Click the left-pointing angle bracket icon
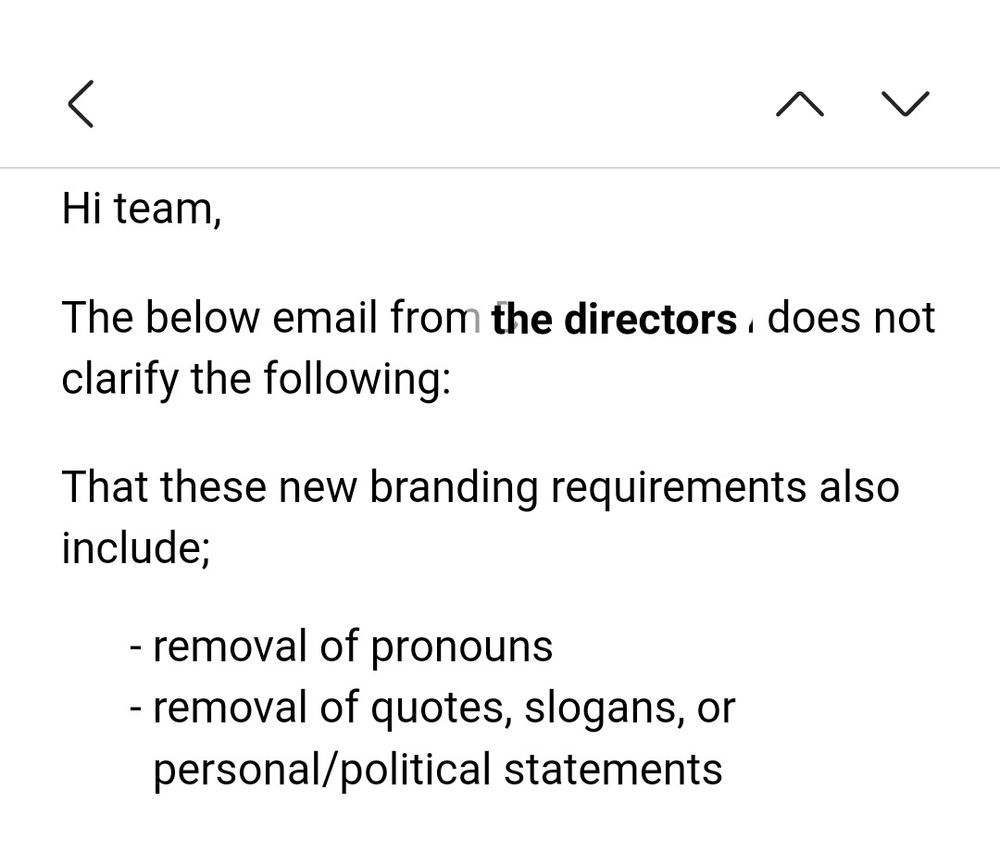The width and height of the screenshot is (1000, 843). click(x=81, y=105)
